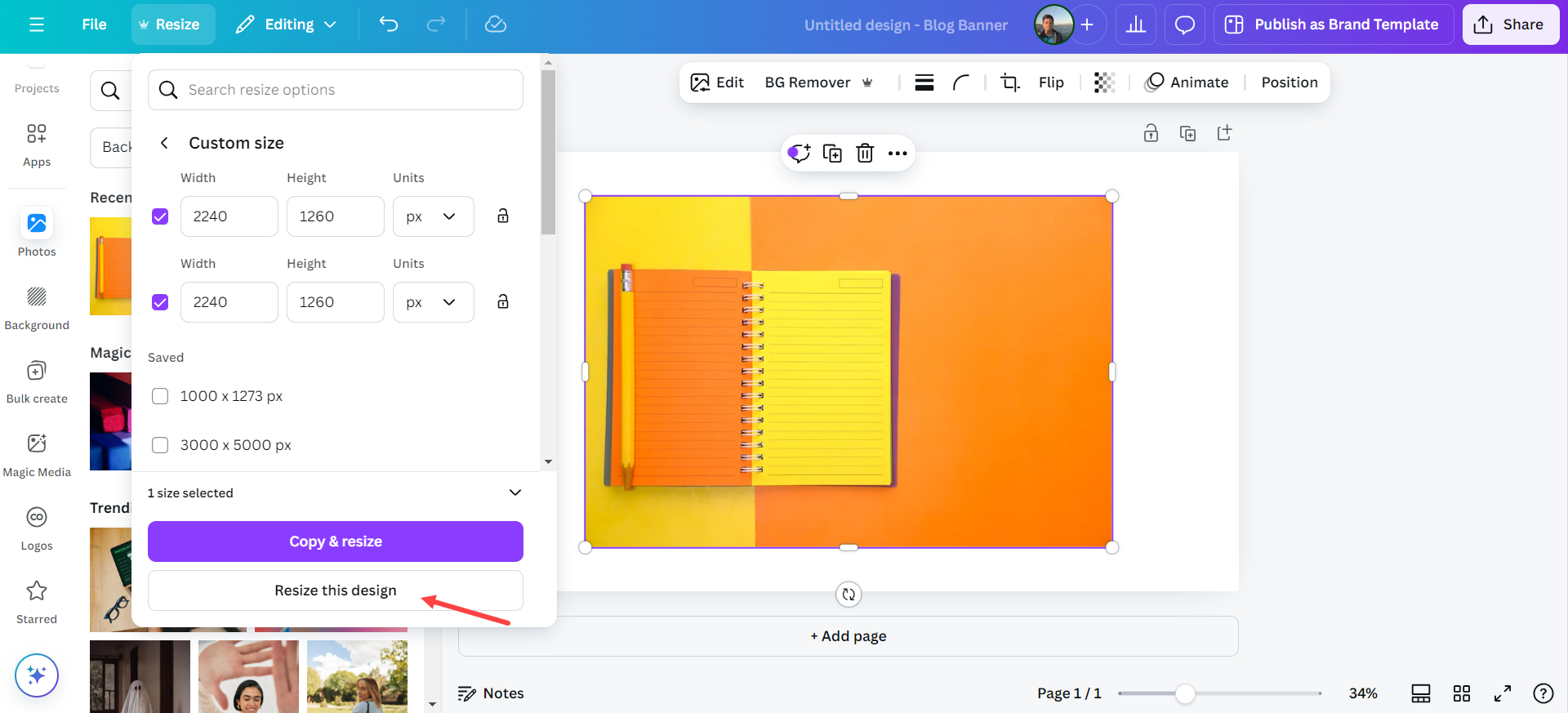The width and height of the screenshot is (1568, 713).
Task: Uncheck the first custom size checkbox
Action: point(160,216)
